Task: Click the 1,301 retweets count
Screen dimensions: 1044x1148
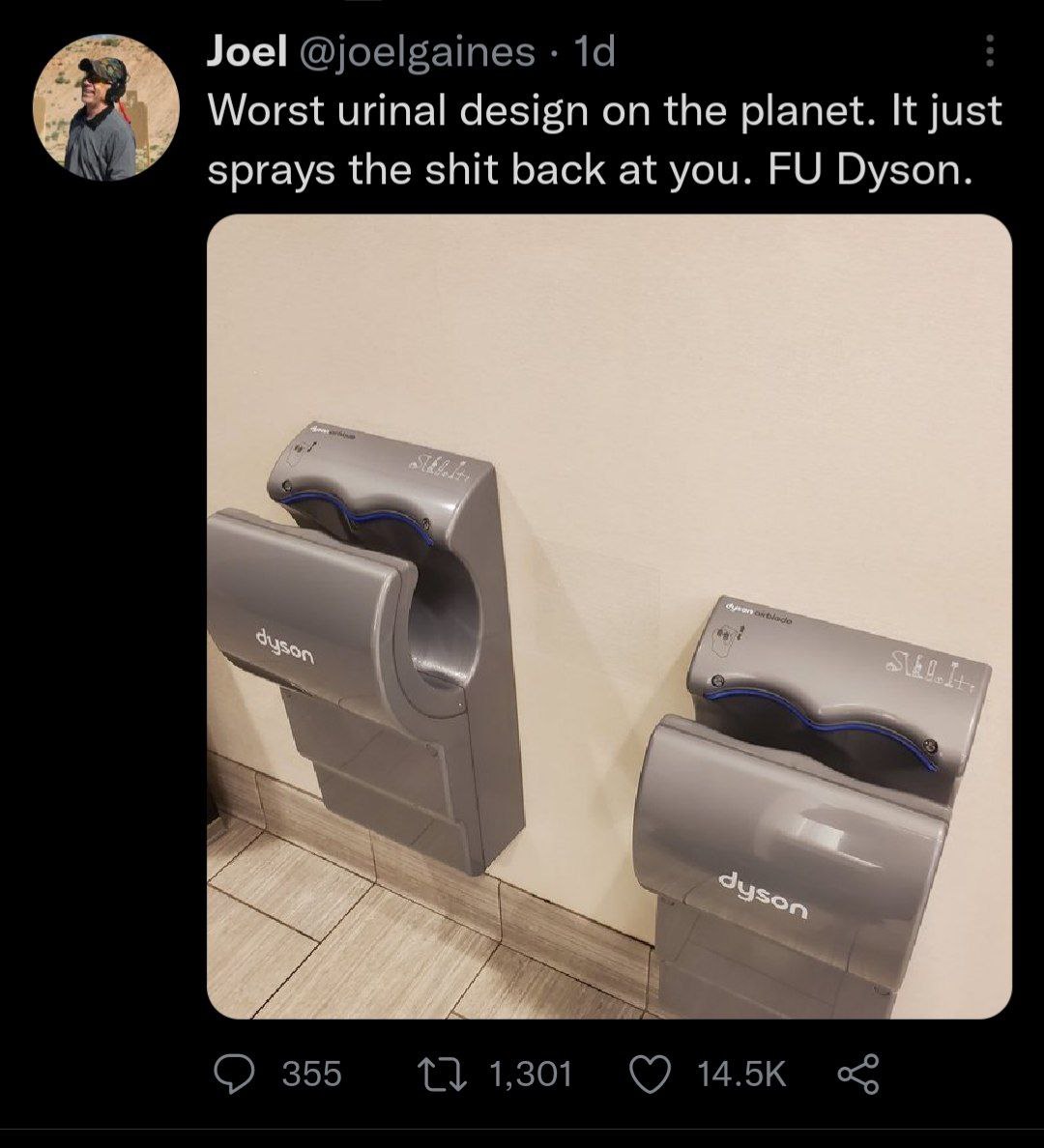Action: (x=531, y=1073)
